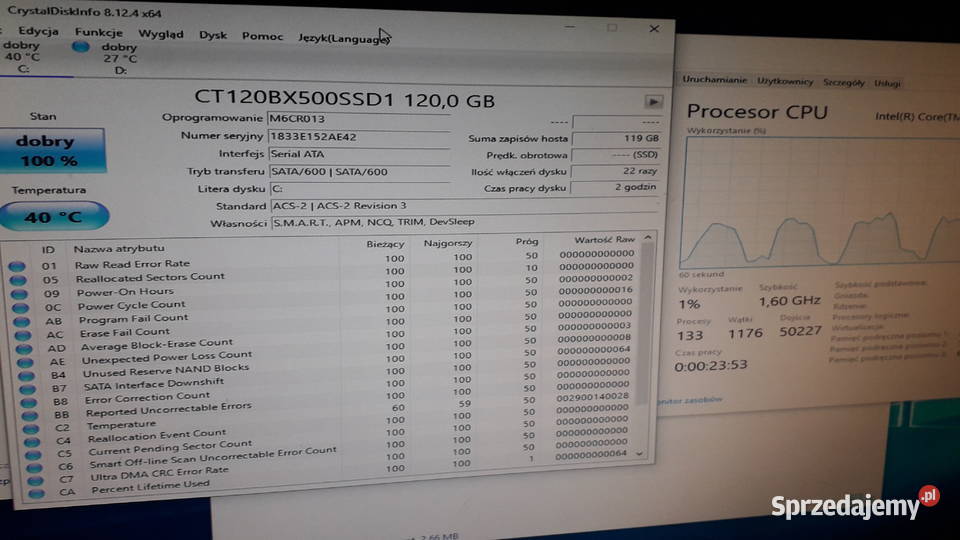The width and height of the screenshot is (960, 540).
Task: Click status icon of Unexpected Power Loss Count
Action: (x=25, y=362)
